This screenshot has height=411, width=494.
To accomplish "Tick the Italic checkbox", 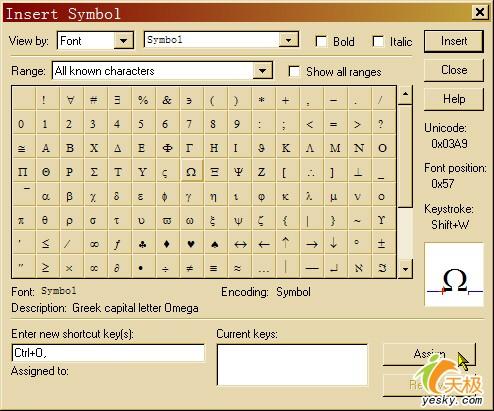I will pyautogui.click(x=378, y=42).
